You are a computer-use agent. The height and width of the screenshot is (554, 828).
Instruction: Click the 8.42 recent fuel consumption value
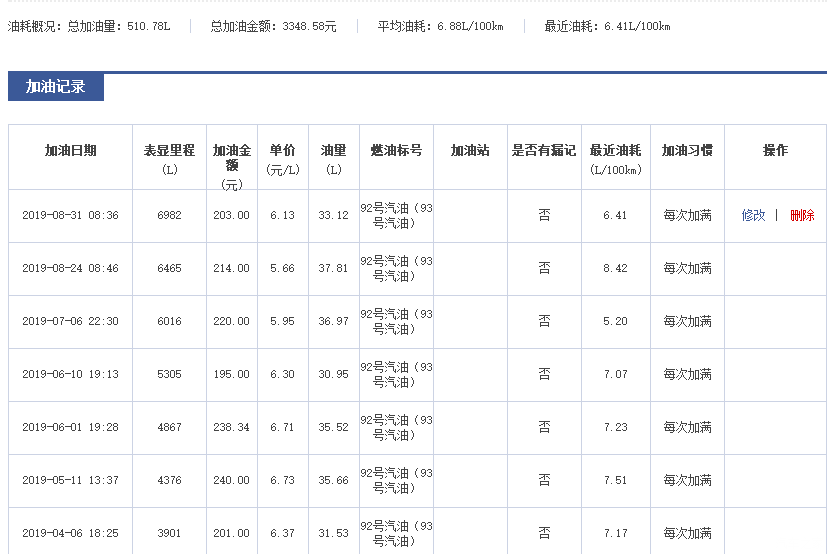point(615,268)
